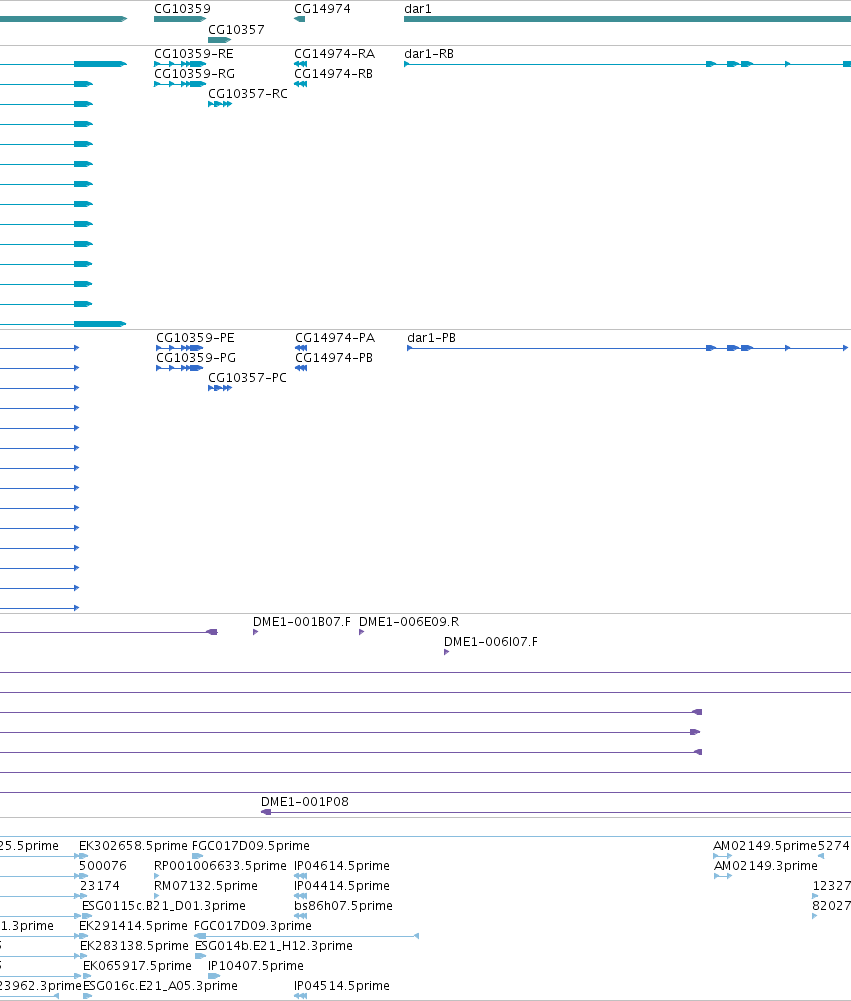Click the dar1-PB protein label
This screenshot has width=851, height=1001.
click(x=432, y=338)
